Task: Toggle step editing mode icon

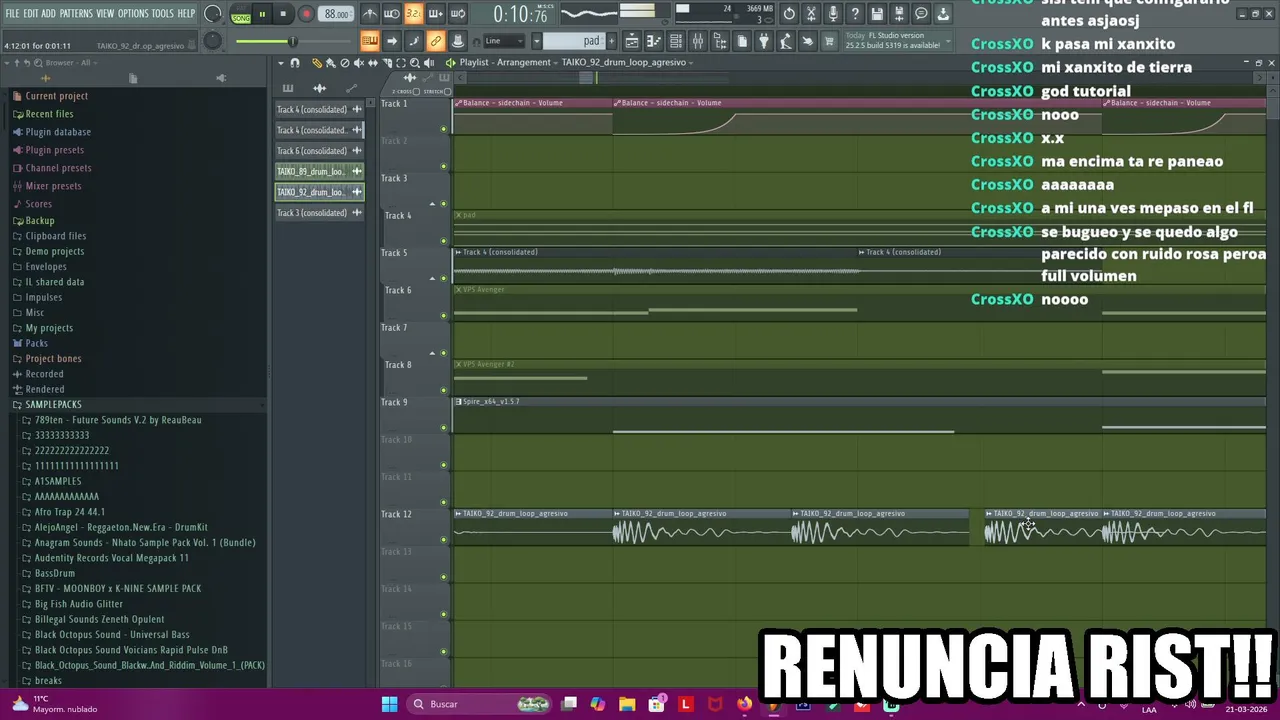Action: pyautogui.click(x=414, y=41)
